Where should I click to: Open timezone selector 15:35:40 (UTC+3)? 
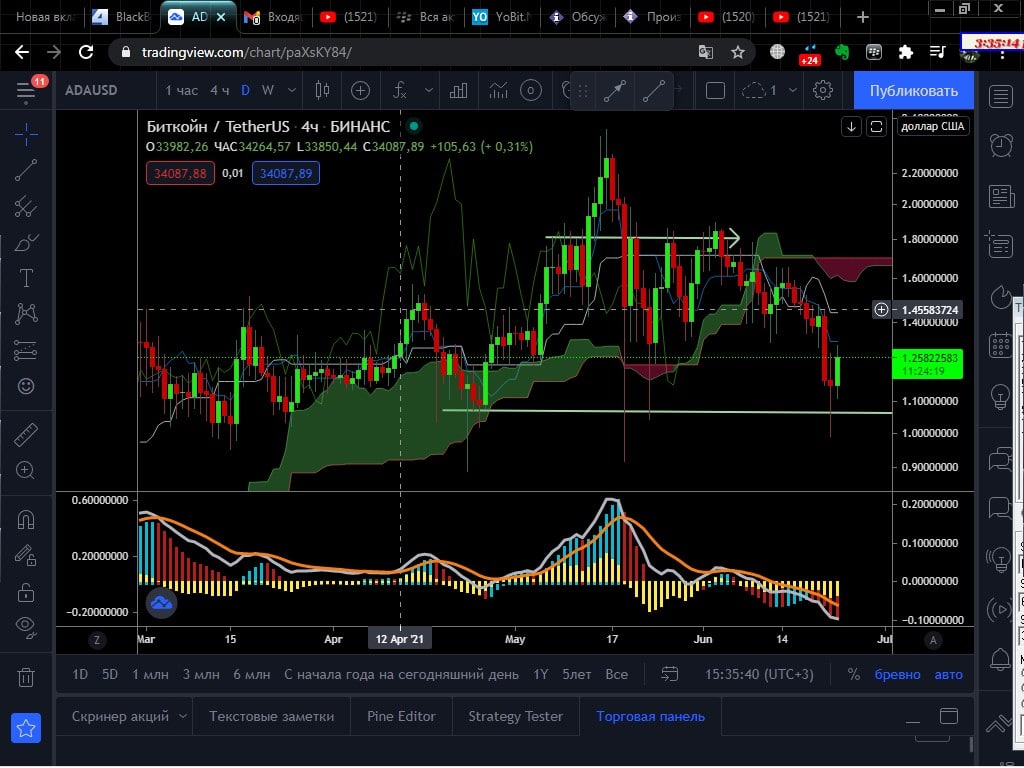click(x=759, y=675)
